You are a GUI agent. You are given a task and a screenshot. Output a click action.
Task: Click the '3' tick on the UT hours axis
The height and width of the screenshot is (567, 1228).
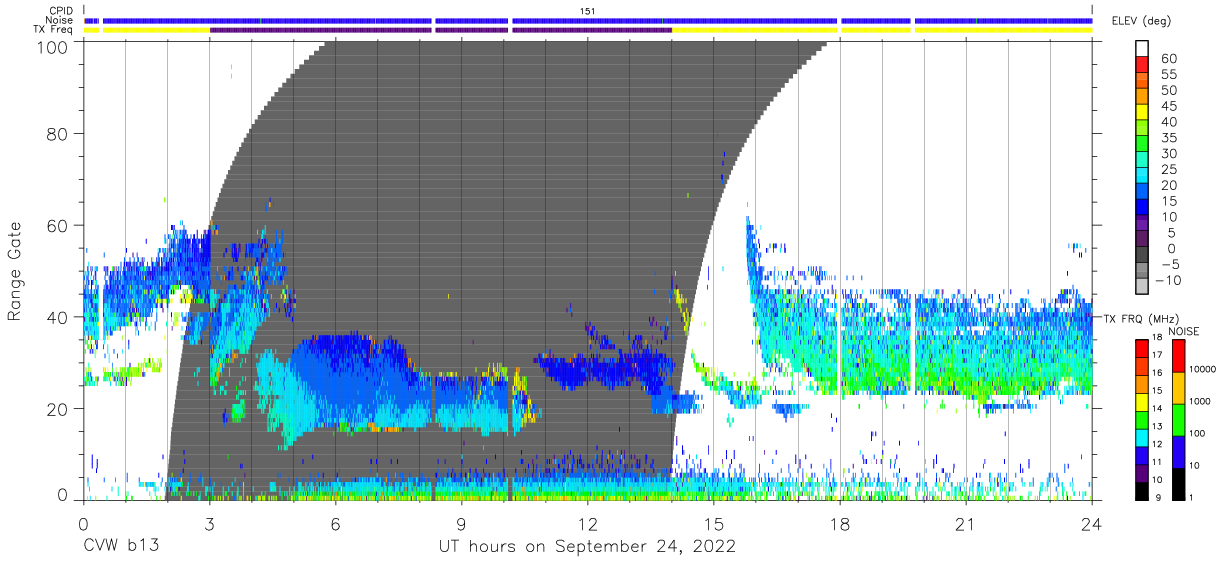click(x=209, y=524)
